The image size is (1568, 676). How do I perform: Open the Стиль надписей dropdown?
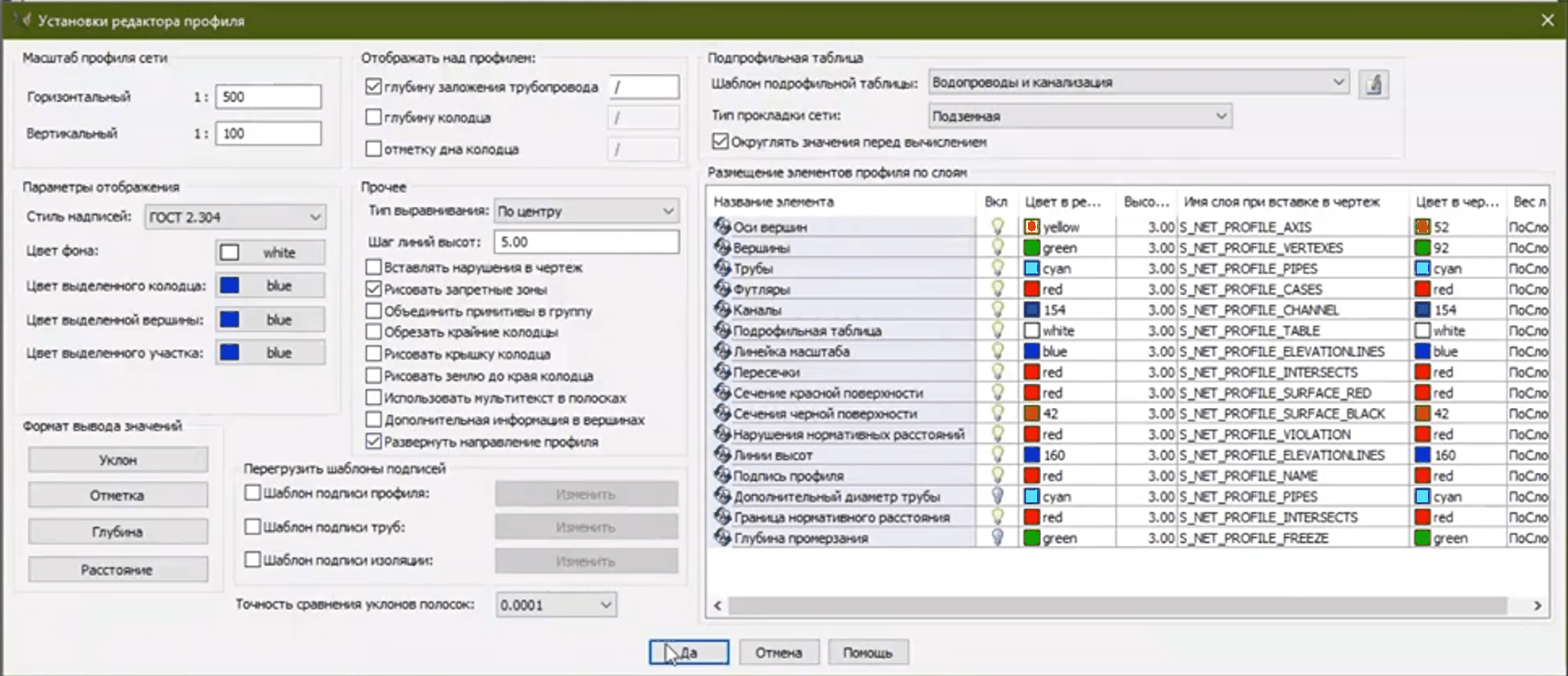(x=234, y=217)
